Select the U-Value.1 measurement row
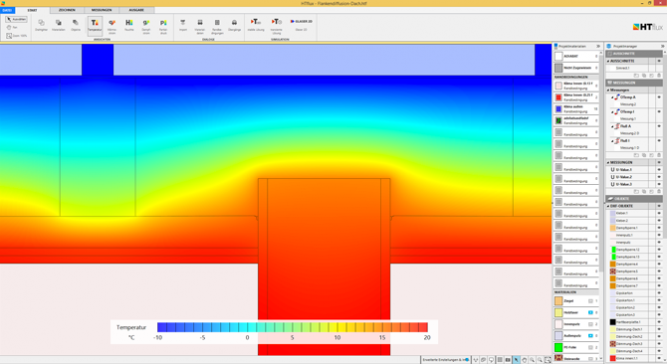The width and height of the screenshot is (667, 364). [x=634, y=170]
